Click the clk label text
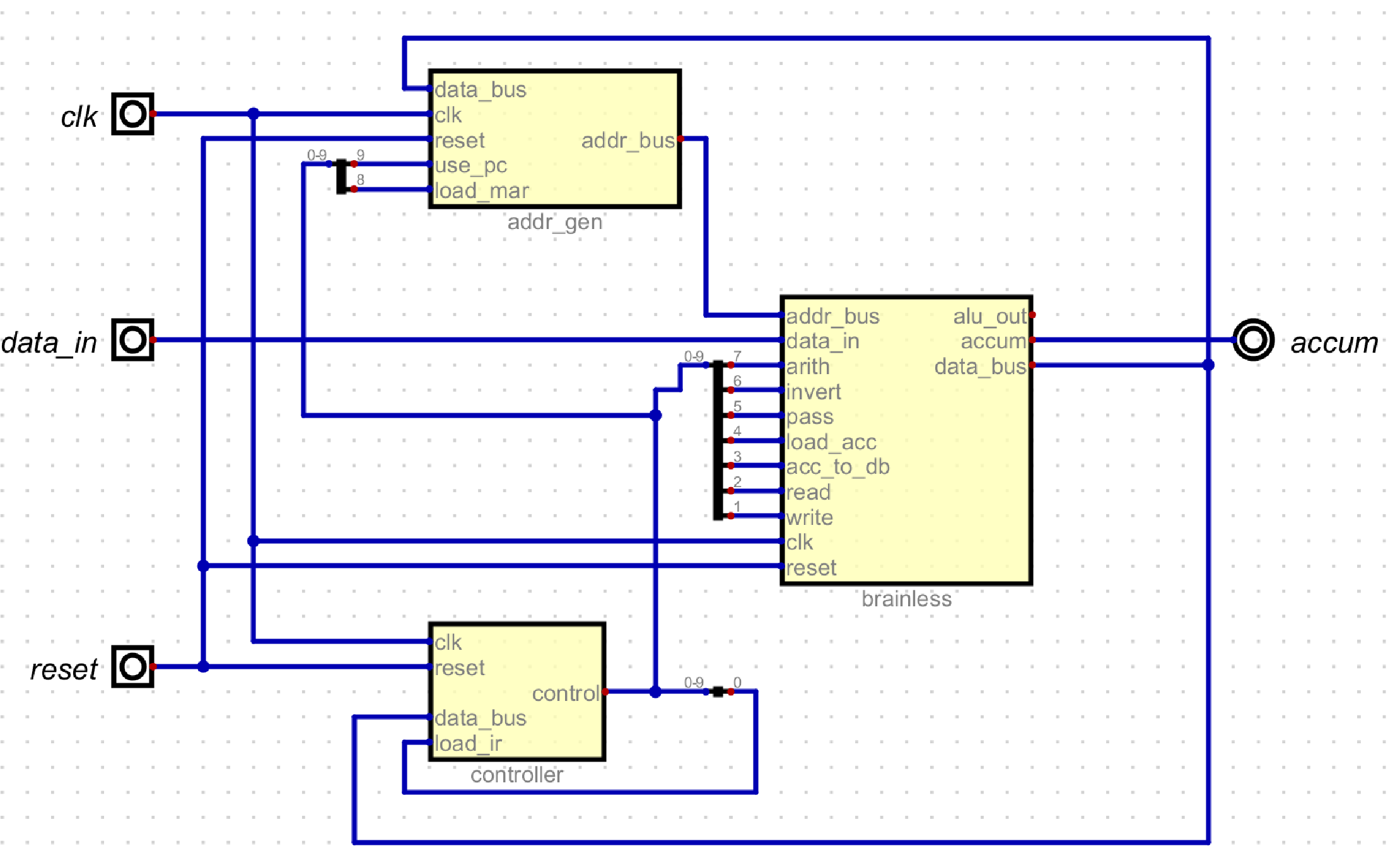This screenshot has width=1400, height=853. point(79,117)
